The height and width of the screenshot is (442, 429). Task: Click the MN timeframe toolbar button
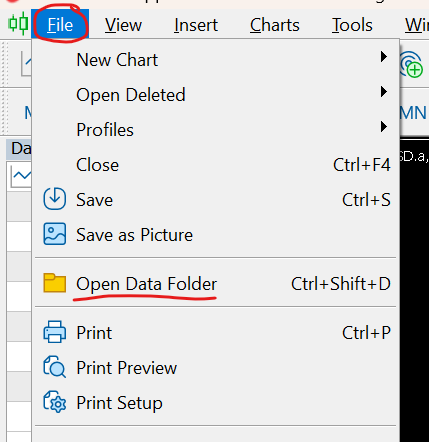pyautogui.click(x=413, y=113)
